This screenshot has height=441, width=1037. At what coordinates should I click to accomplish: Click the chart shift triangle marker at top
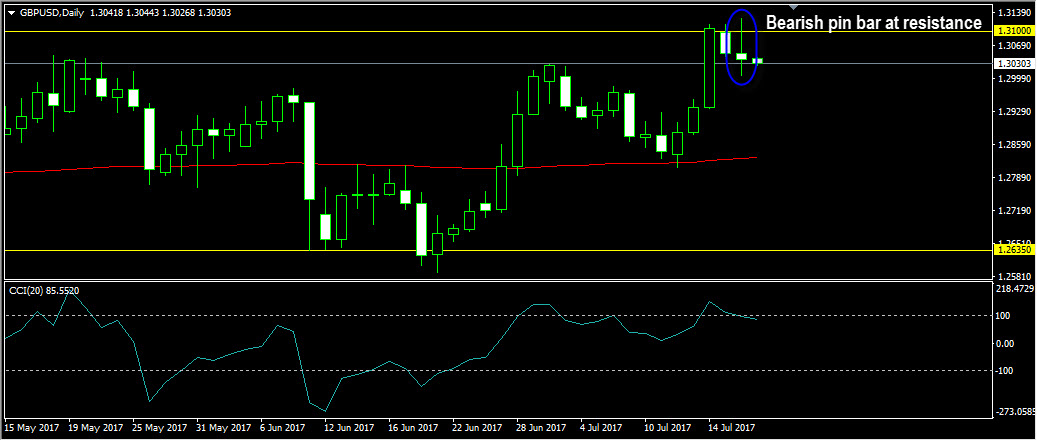(x=794, y=7)
